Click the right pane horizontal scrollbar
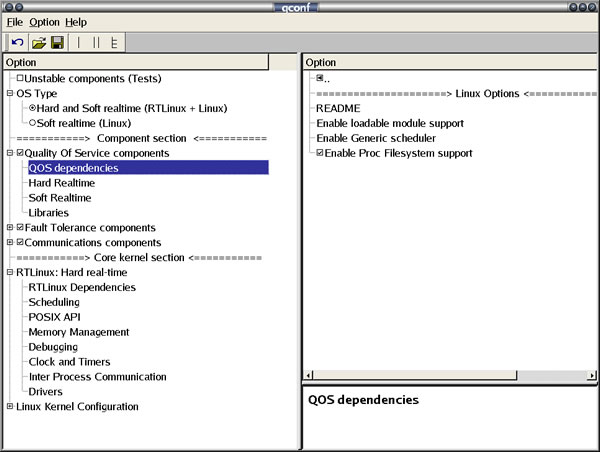 click(450, 373)
